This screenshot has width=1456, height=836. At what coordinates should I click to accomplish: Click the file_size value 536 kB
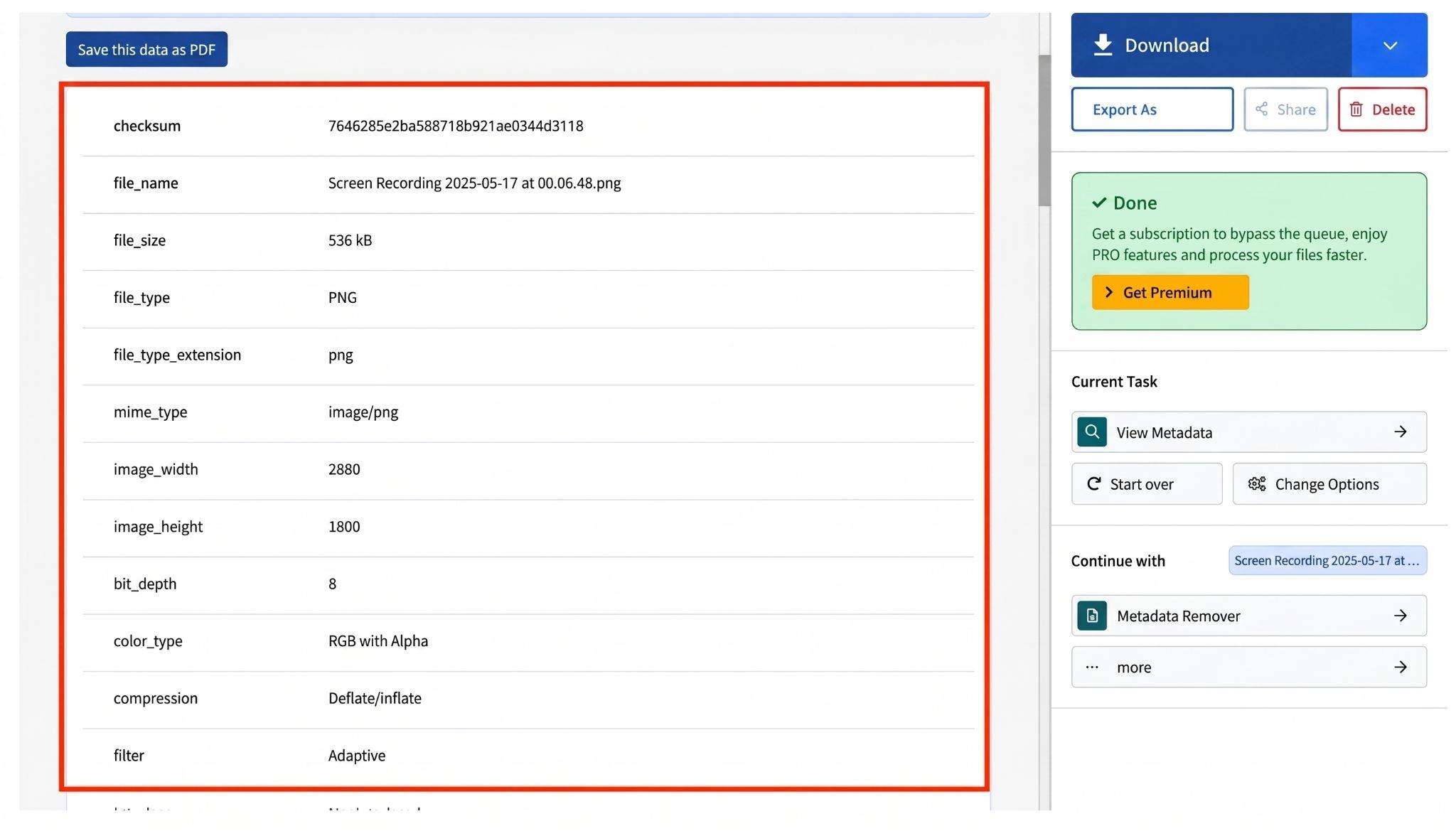[x=350, y=240]
